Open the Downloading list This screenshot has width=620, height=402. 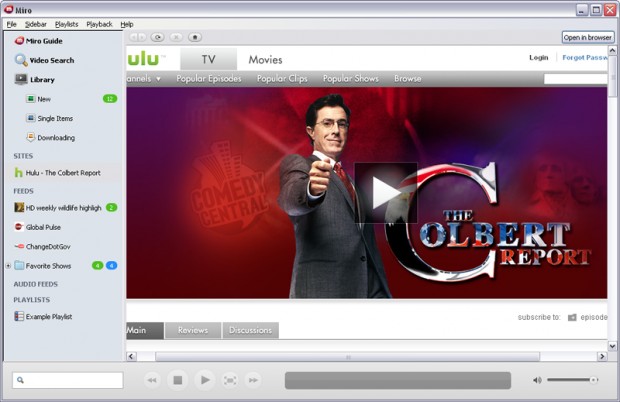click(51, 138)
